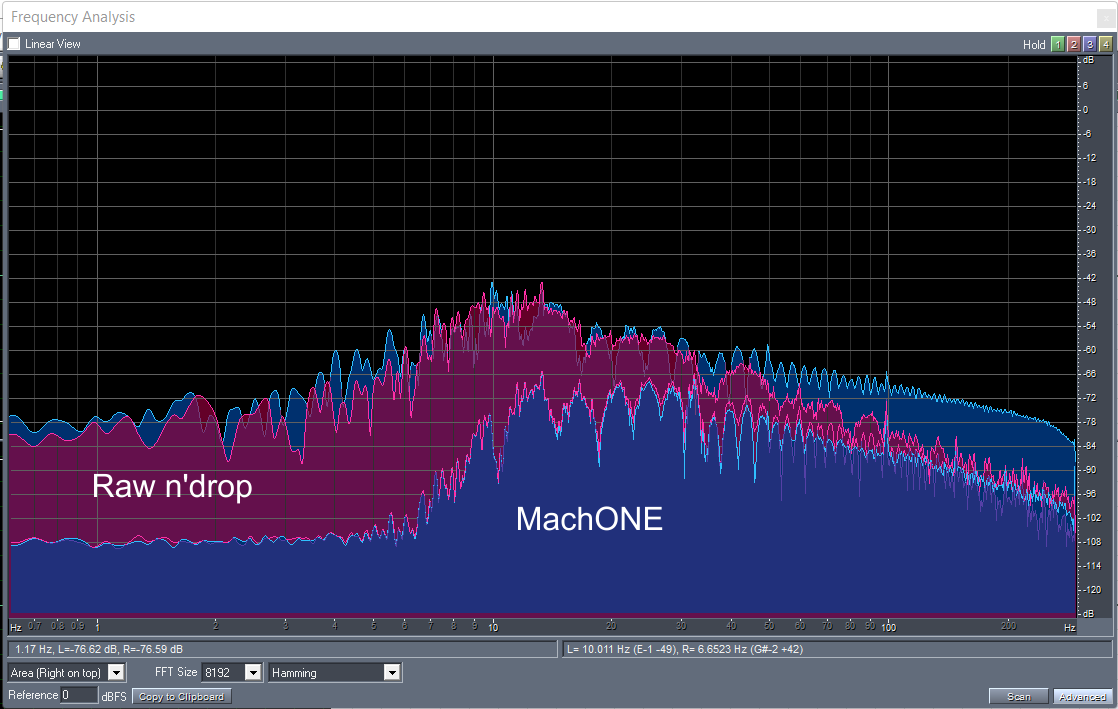Image resolution: width=1118 pixels, height=709 pixels.
Task: Focus the Reference dBFS input field
Action: pos(78,695)
